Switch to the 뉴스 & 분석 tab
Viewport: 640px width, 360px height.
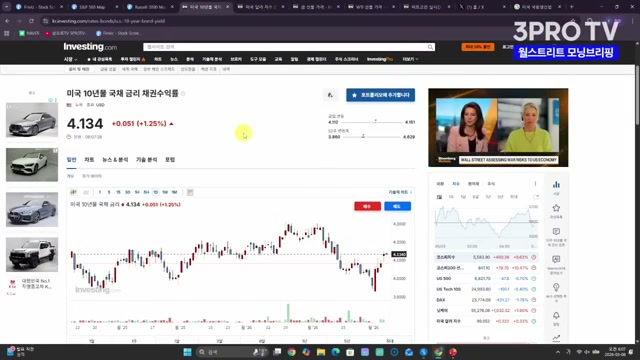pos(115,160)
